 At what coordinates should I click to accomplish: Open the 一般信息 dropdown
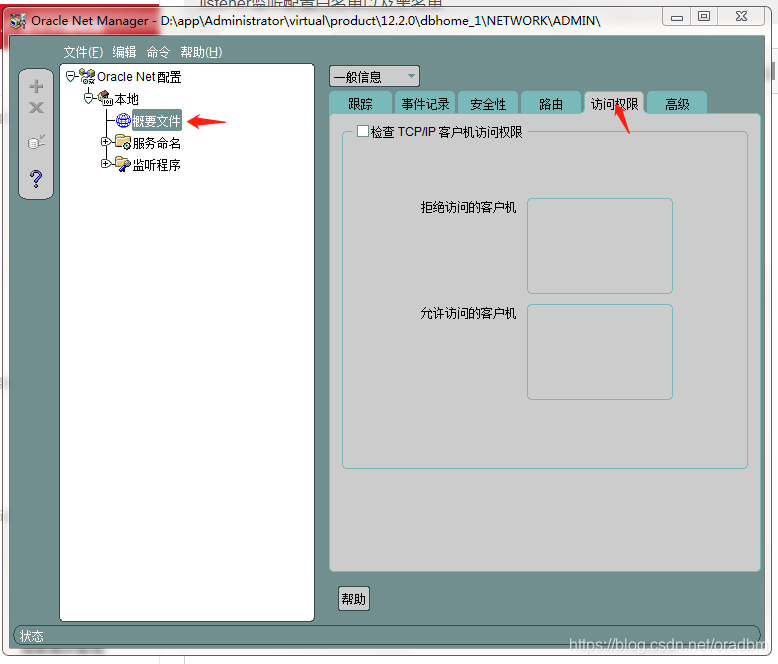point(374,76)
